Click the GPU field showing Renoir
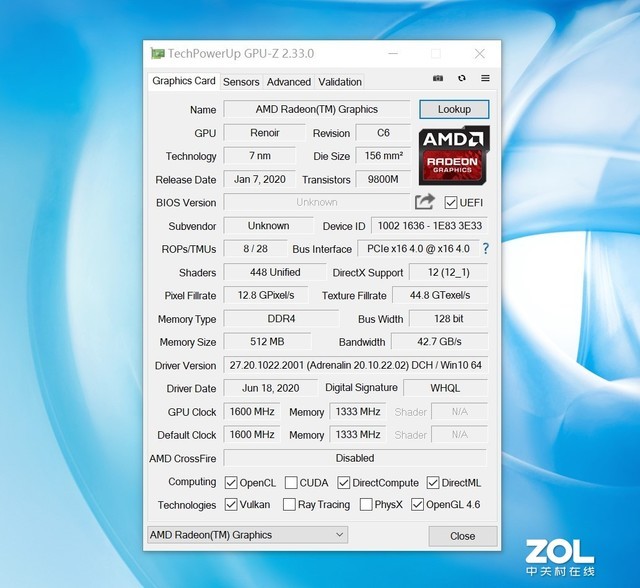 pos(264,133)
